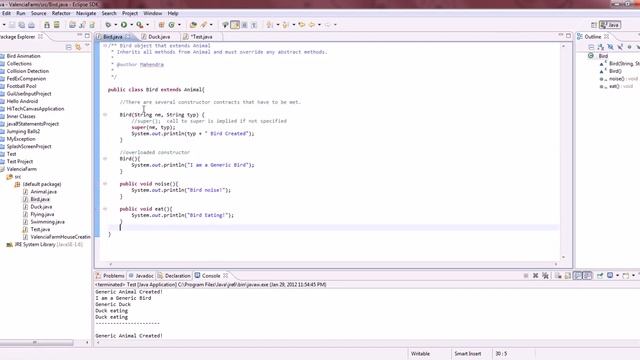Click the Open Type toolbar icon
This screenshot has height=360, width=640.
(x=193, y=25)
